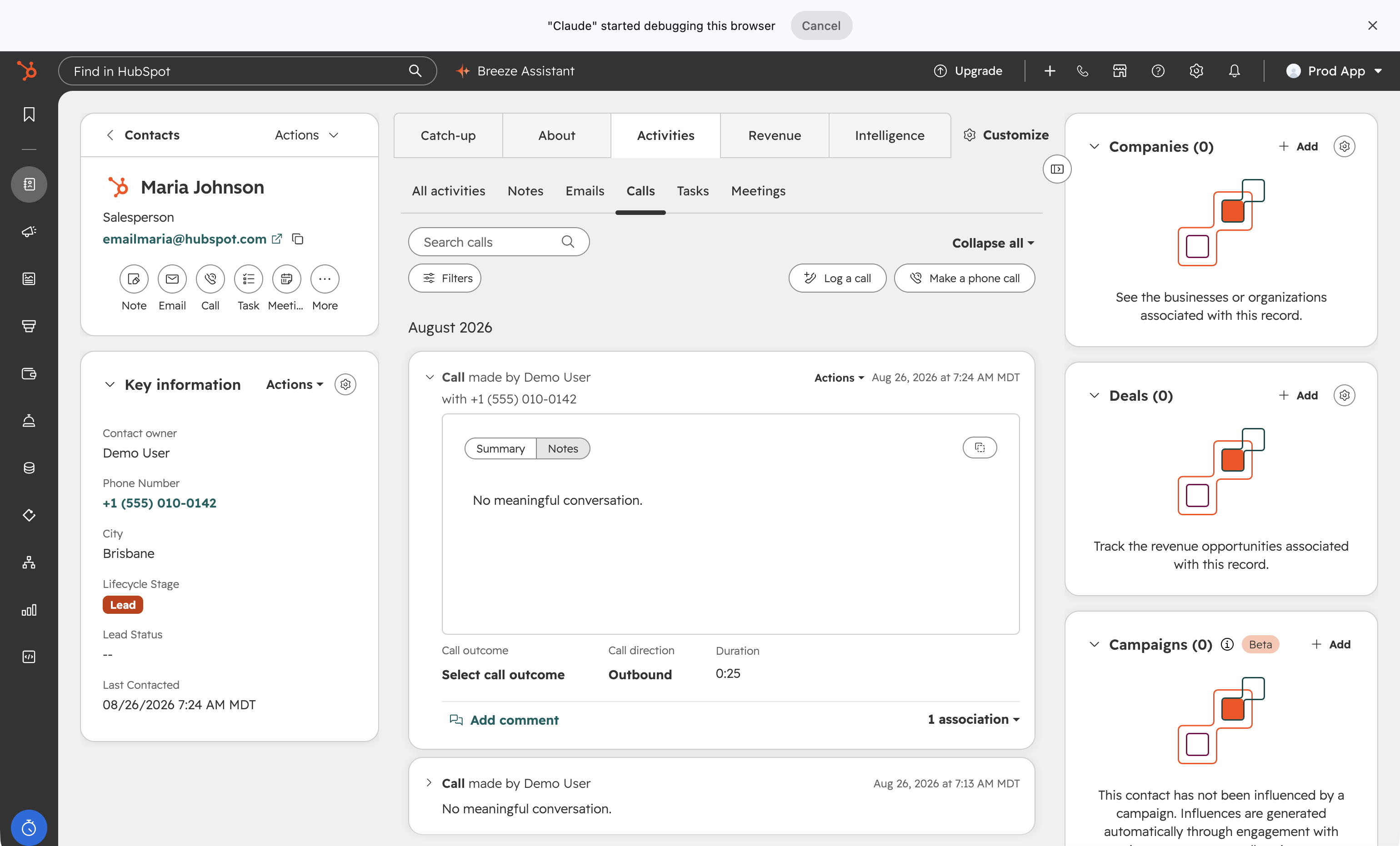
Task: Open the notifications bell
Action: 1234,71
